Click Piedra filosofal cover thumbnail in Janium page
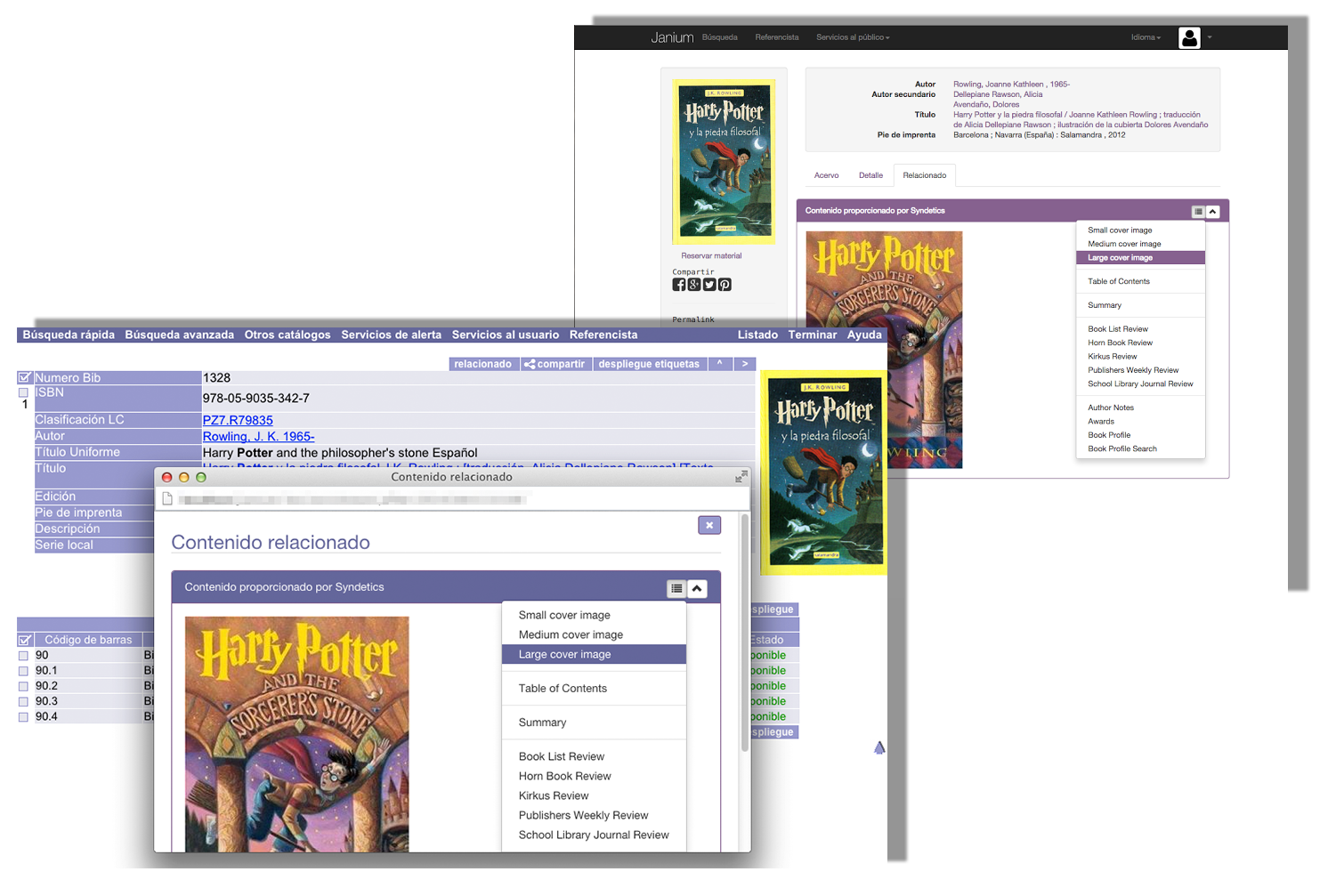 coord(724,162)
